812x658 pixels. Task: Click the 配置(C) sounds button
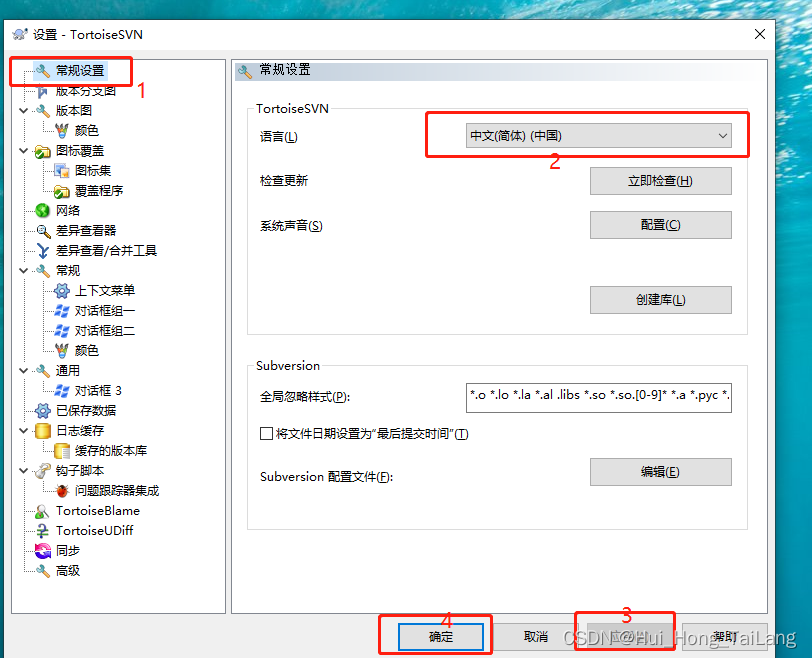[661, 225]
